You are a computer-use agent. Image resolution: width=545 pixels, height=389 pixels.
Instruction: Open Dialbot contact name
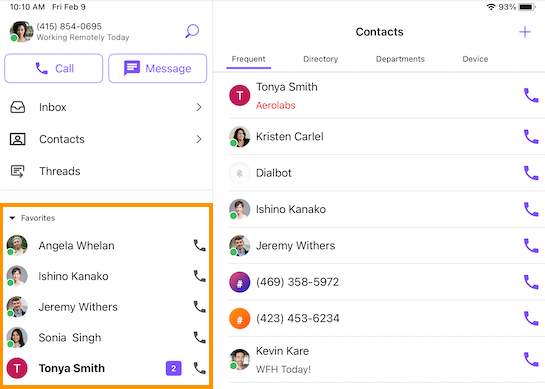[274, 173]
